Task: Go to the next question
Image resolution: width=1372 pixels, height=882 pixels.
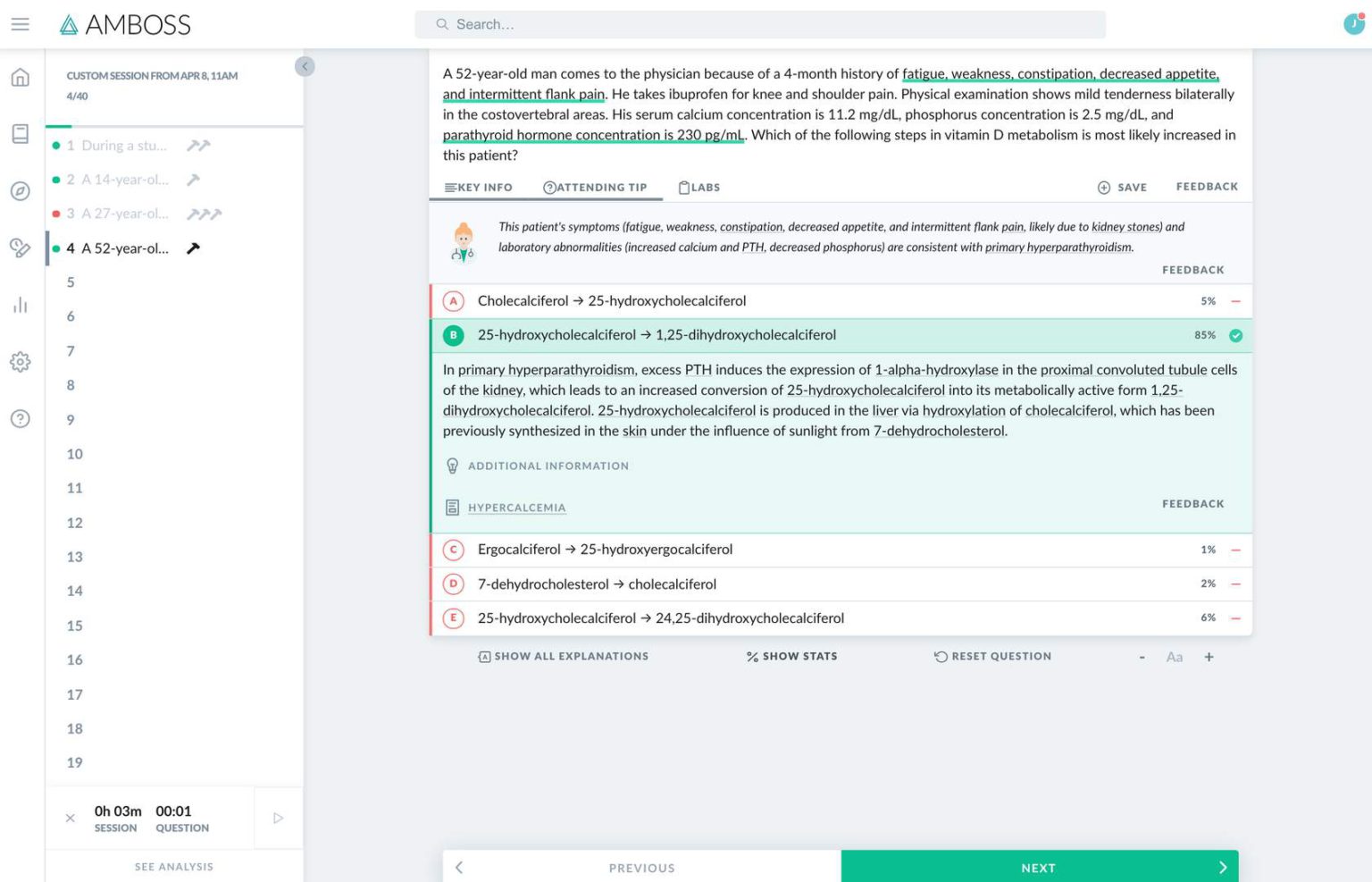Action: click(x=1039, y=868)
